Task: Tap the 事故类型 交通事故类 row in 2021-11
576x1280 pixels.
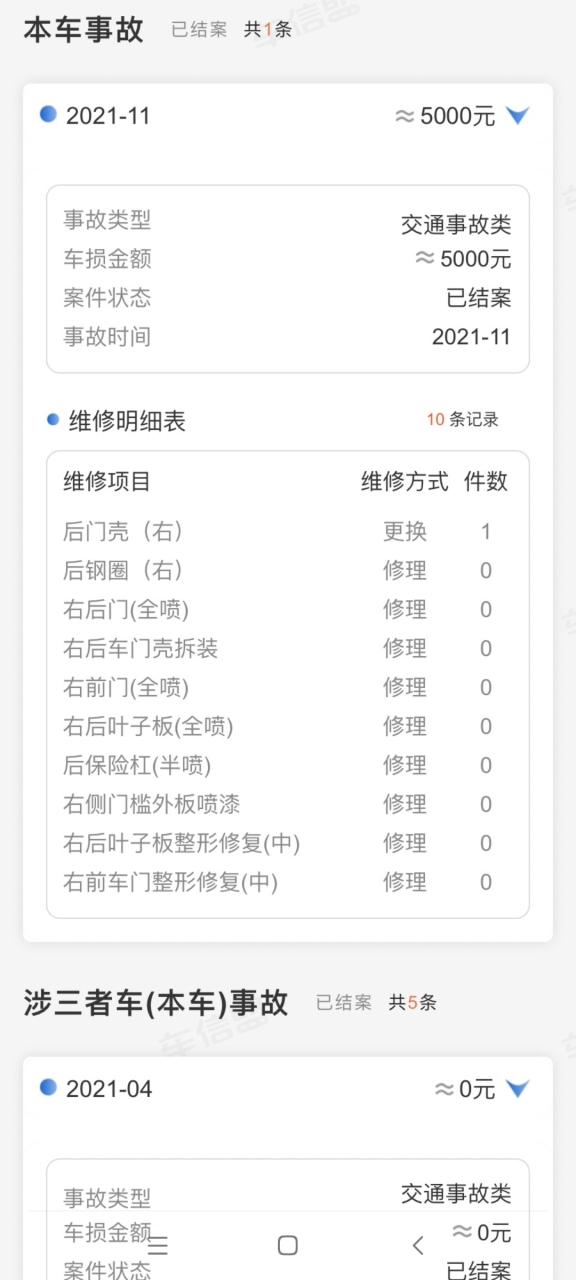Action: [288, 221]
